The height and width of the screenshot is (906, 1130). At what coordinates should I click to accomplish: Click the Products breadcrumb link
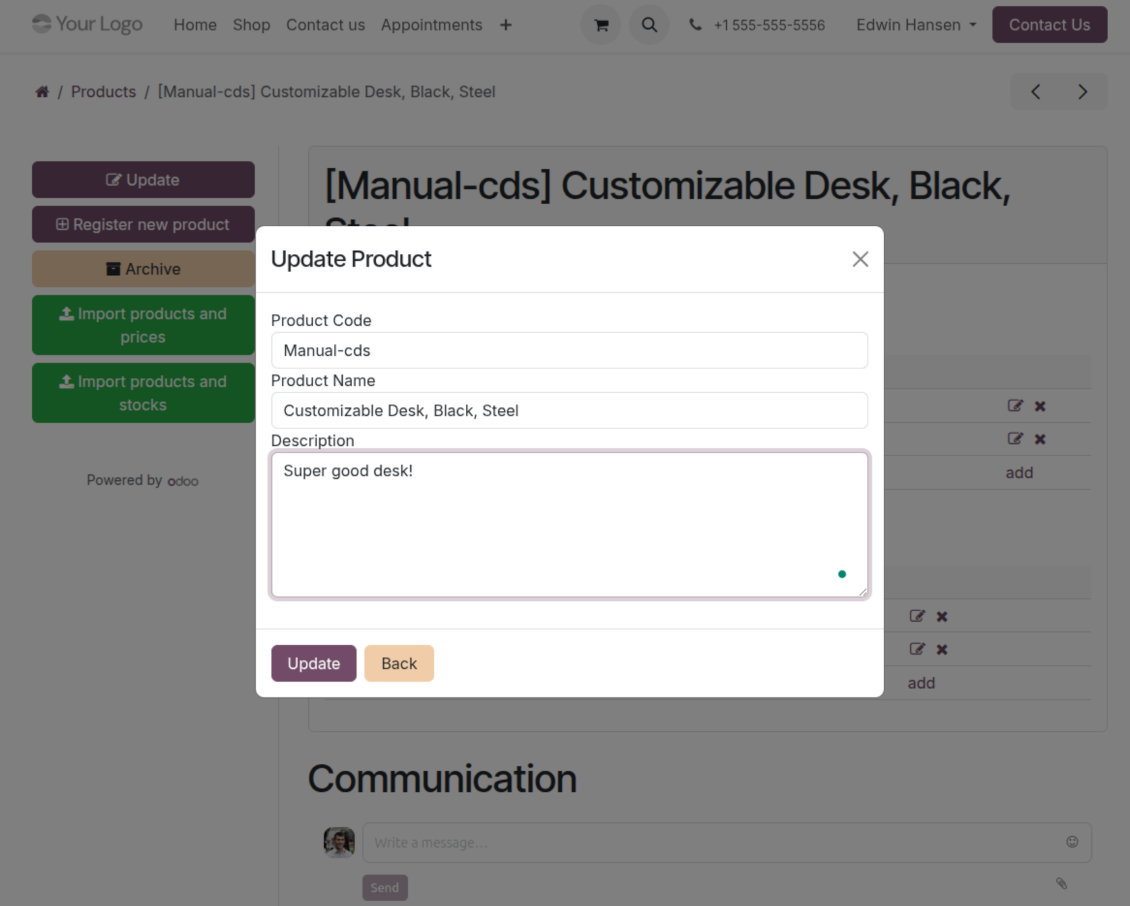coord(103,92)
